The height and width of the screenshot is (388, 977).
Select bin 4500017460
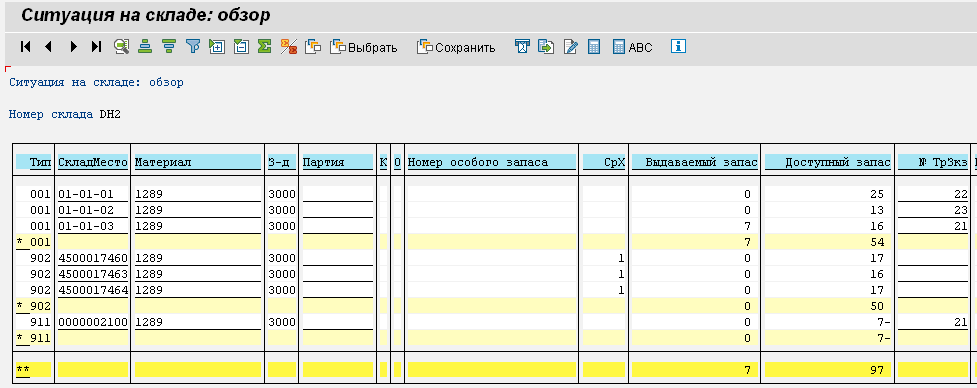pos(93,258)
